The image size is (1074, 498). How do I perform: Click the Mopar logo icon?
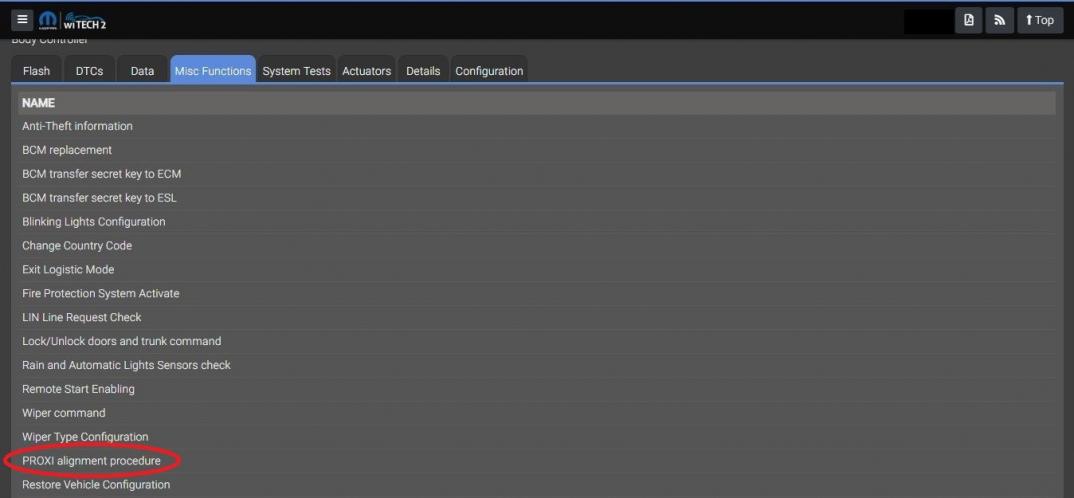tap(48, 21)
